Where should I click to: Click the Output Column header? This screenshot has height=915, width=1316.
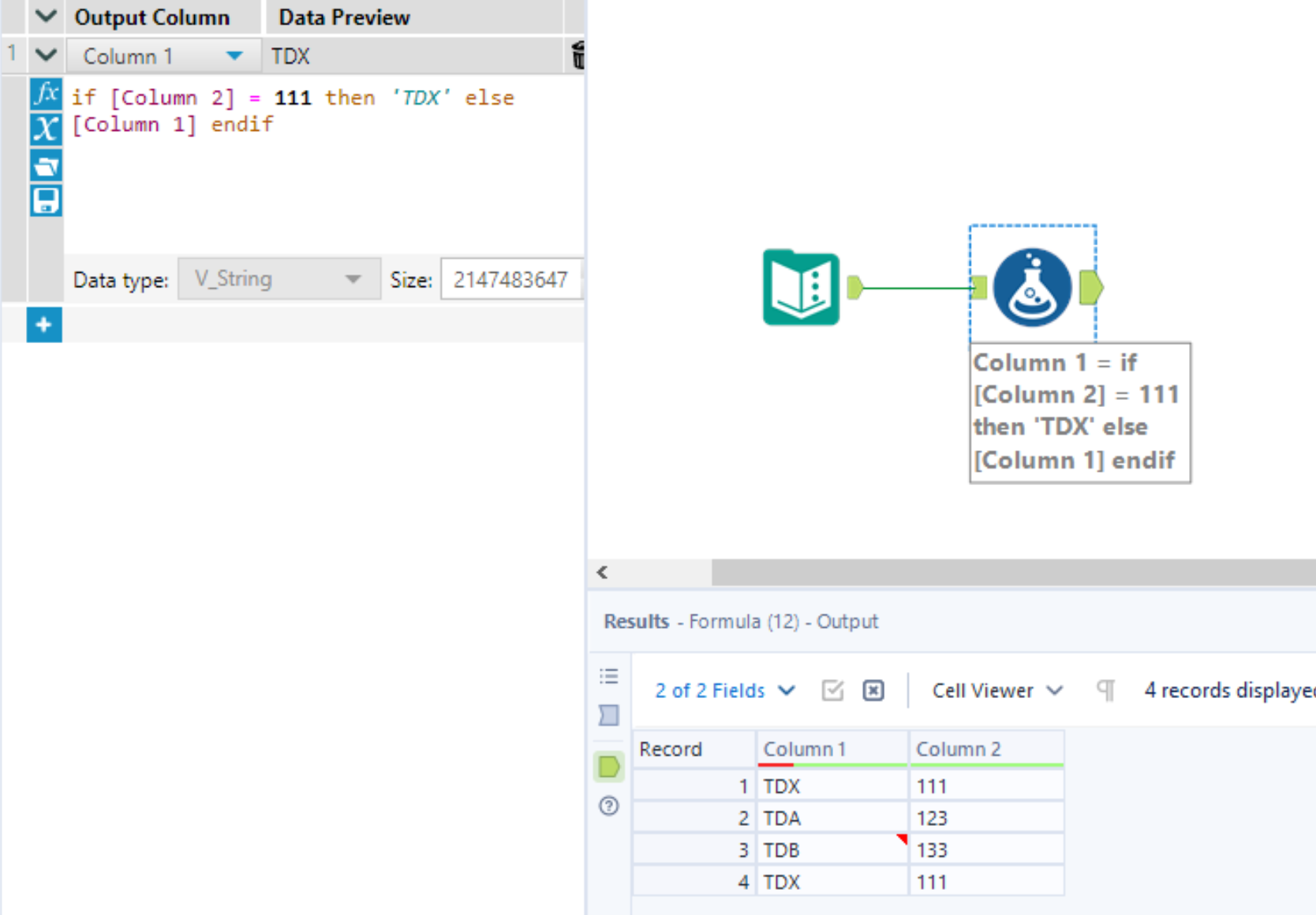pos(152,17)
